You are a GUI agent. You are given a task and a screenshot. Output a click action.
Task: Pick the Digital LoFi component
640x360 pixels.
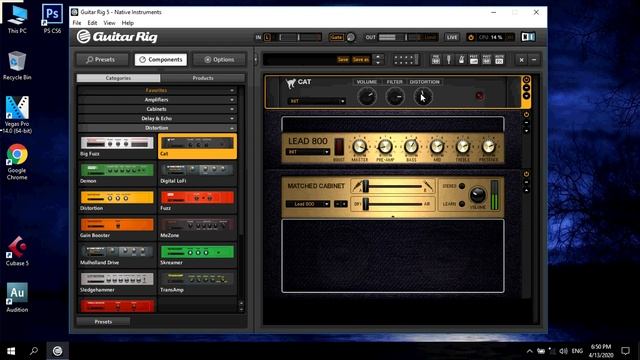[197, 174]
